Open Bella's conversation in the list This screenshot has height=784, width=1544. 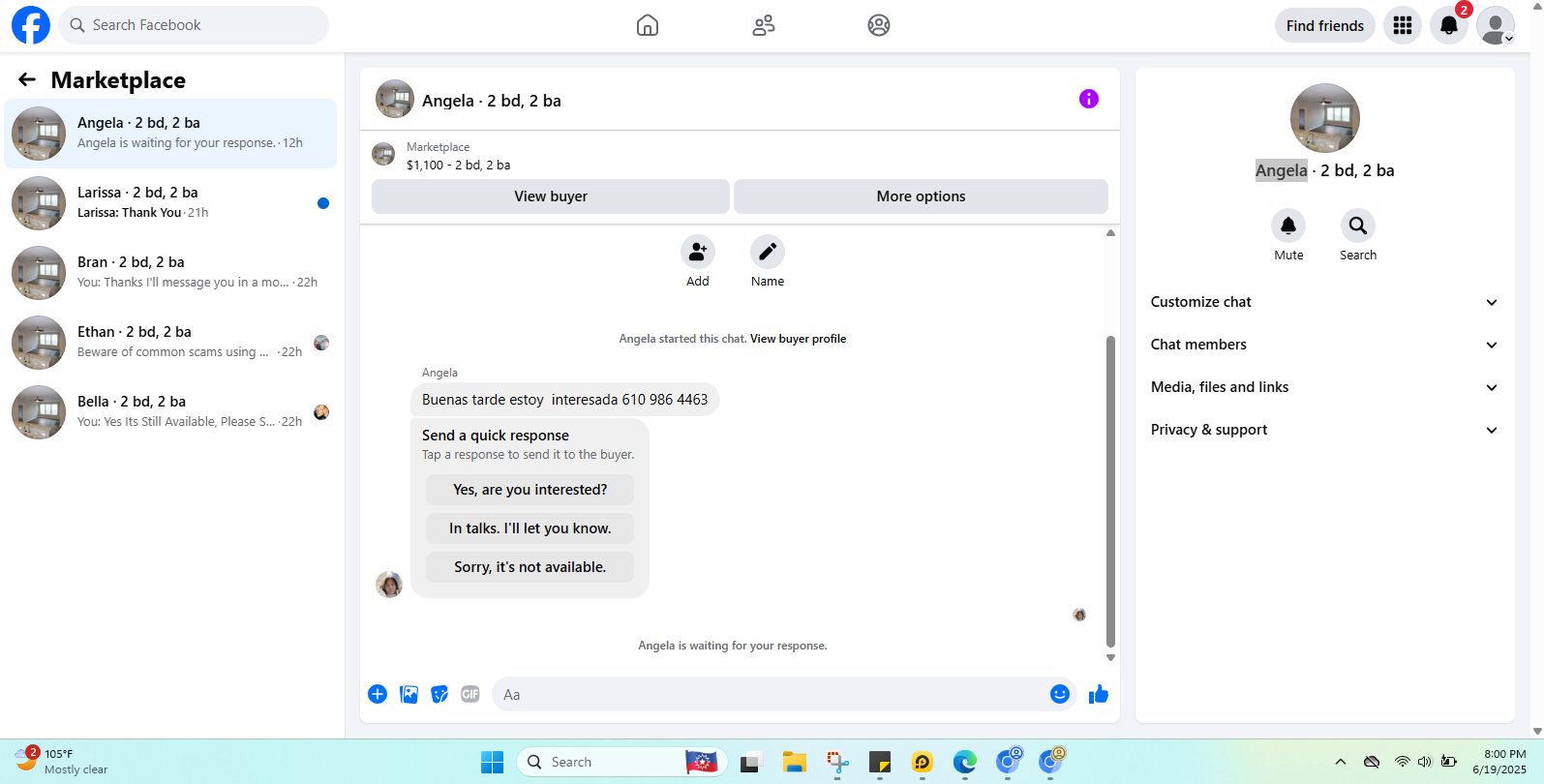pyautogui.click(x=170, y=412)
